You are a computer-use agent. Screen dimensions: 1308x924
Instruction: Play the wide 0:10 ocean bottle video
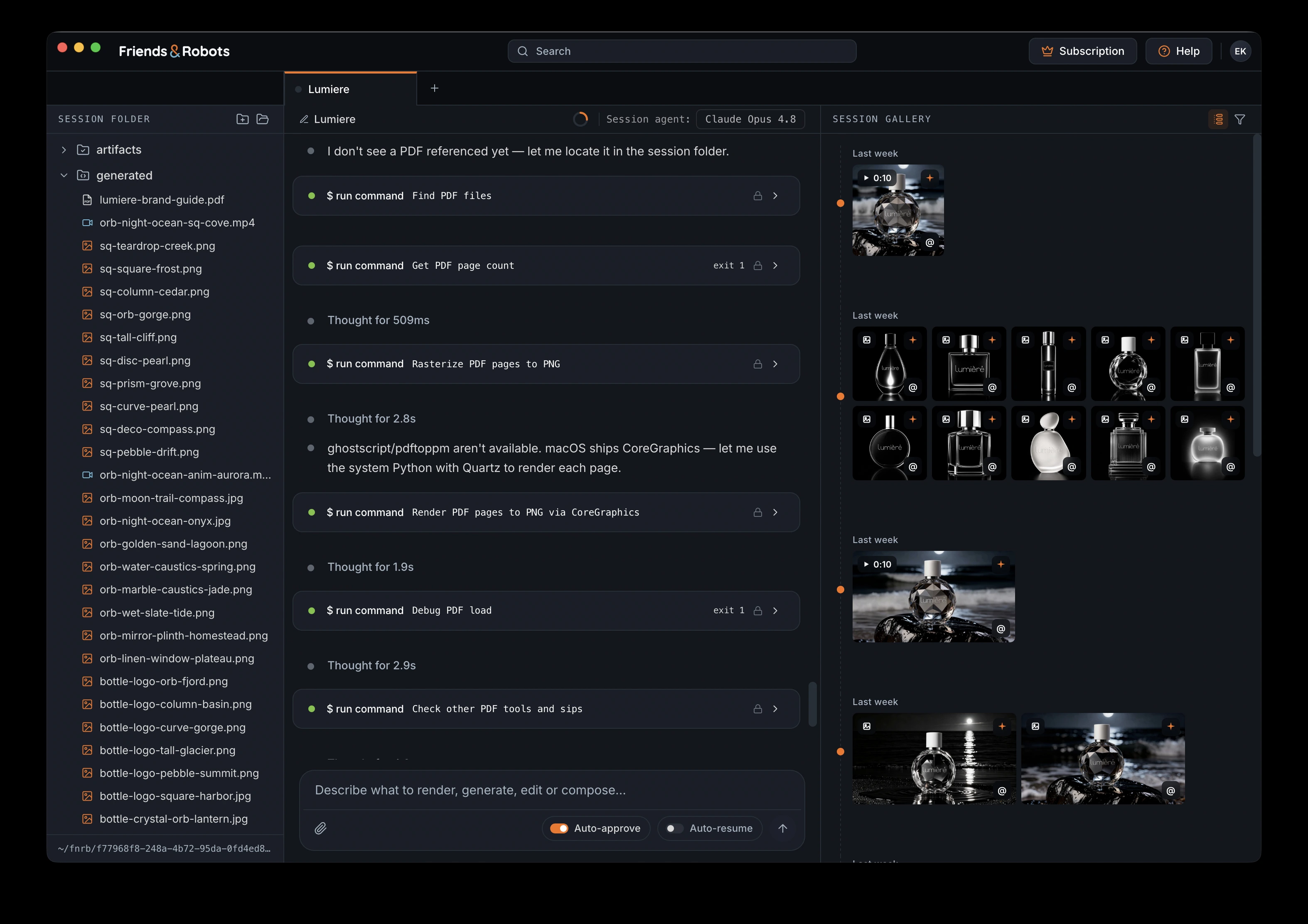coord(933,597)
